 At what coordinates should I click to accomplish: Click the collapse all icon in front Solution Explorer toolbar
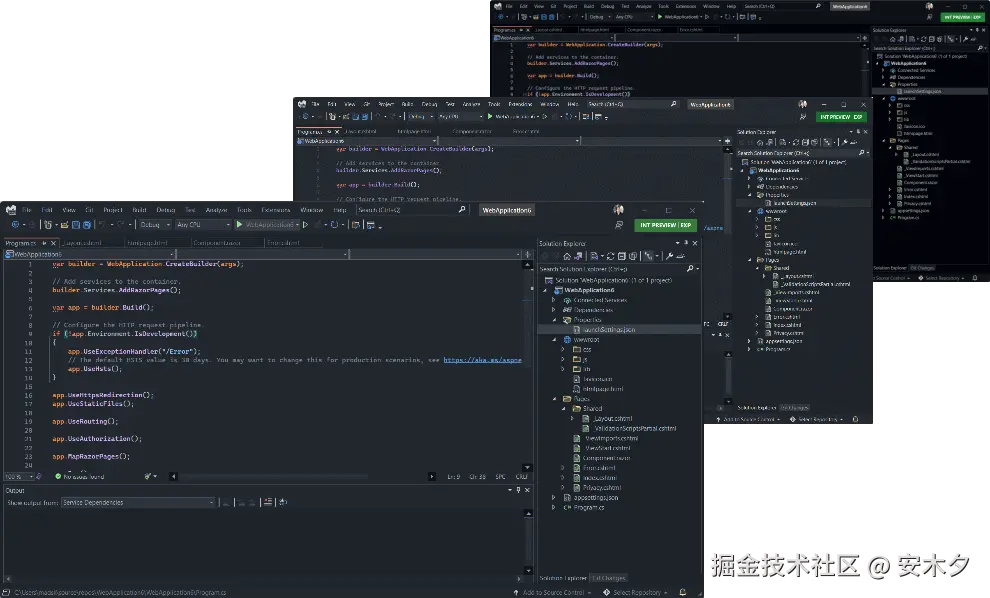(622, 256)
